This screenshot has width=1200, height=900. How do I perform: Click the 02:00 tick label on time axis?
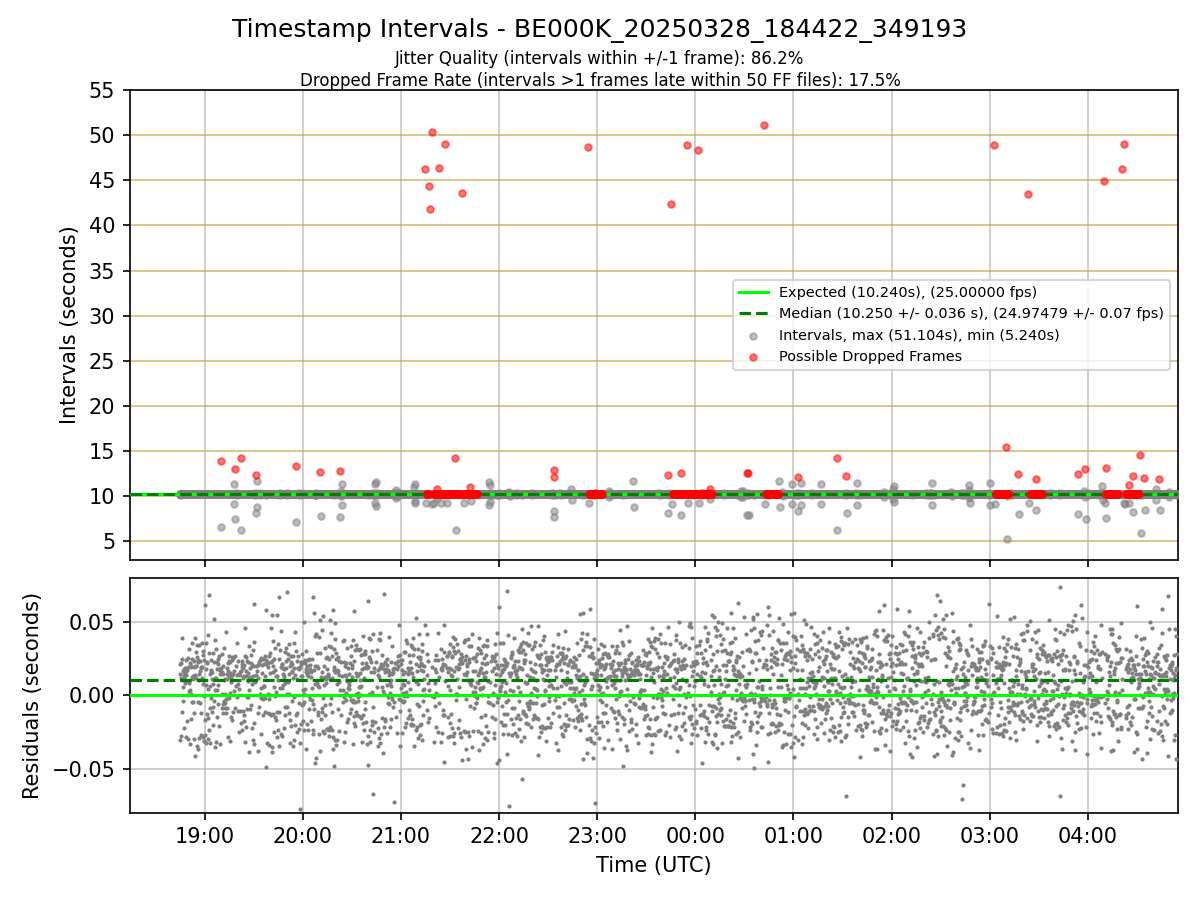tap(891, 835)
